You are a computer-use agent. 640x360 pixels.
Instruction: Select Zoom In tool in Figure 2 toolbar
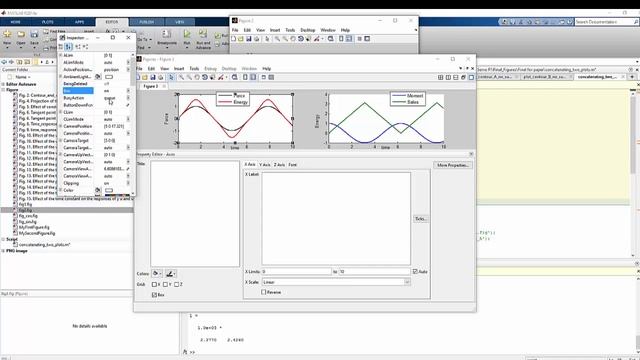(277, 39)
